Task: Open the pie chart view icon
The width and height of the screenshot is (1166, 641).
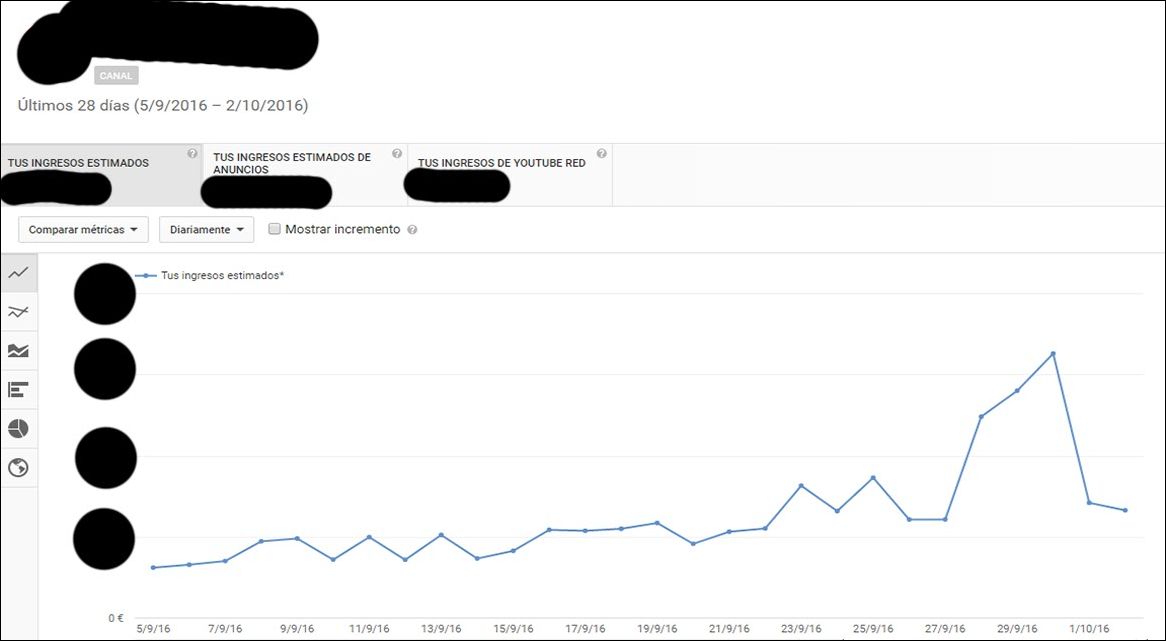Action: click(x=19, y=428)
